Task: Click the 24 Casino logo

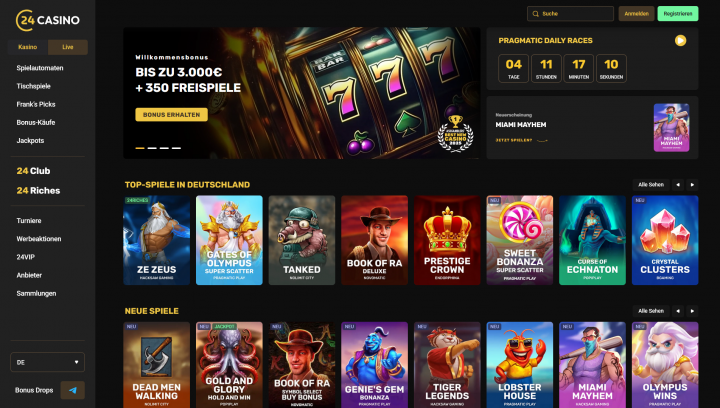Action: point(48,20)
